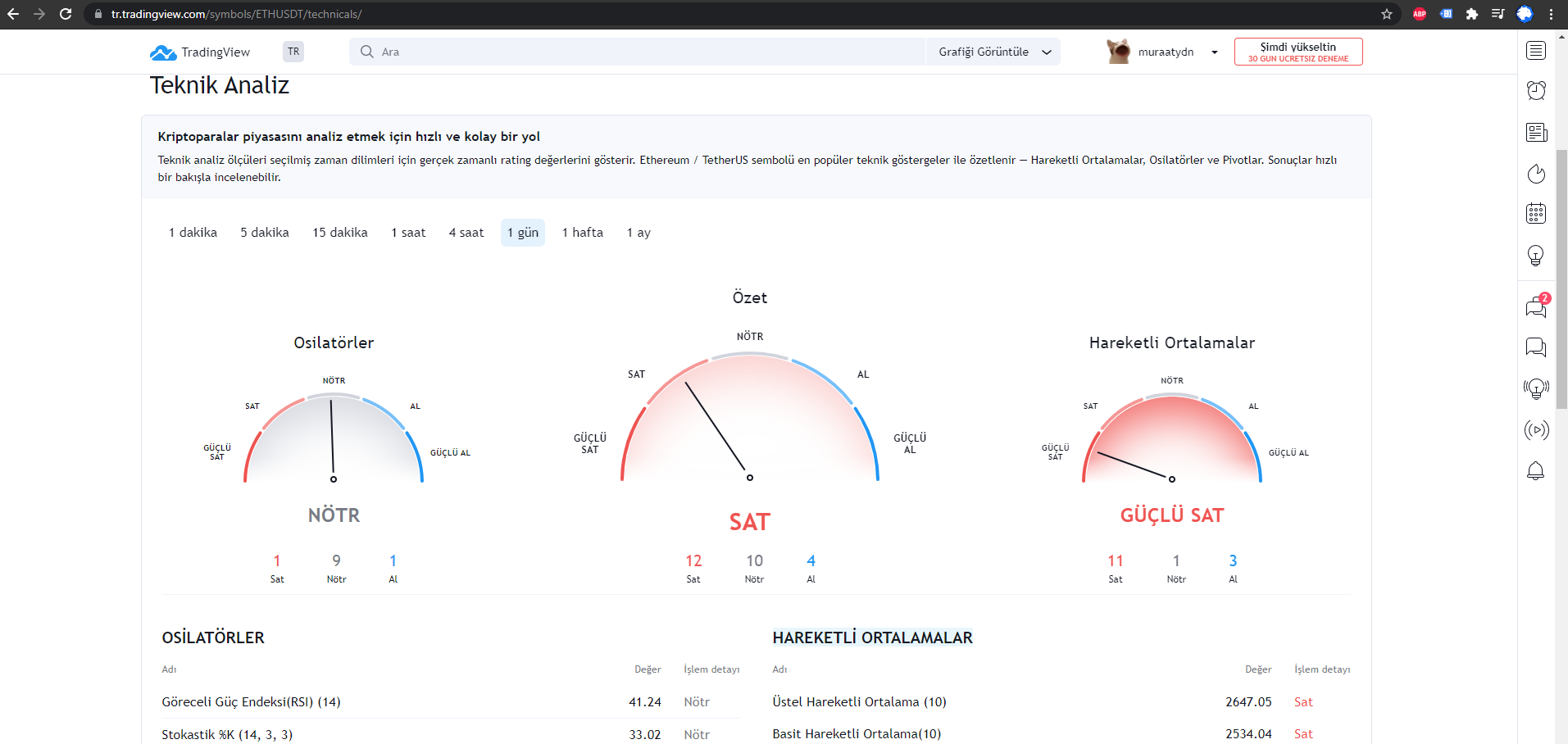Select the 4 saat timeframe tab
The image size is (1568, 744).
coord(466,233)
